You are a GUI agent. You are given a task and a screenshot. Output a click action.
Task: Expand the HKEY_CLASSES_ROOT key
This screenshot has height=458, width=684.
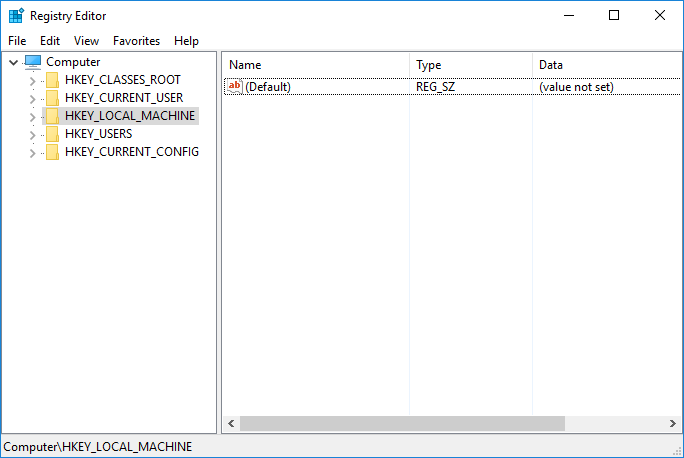pyautogui.click(x=32, y=81)
